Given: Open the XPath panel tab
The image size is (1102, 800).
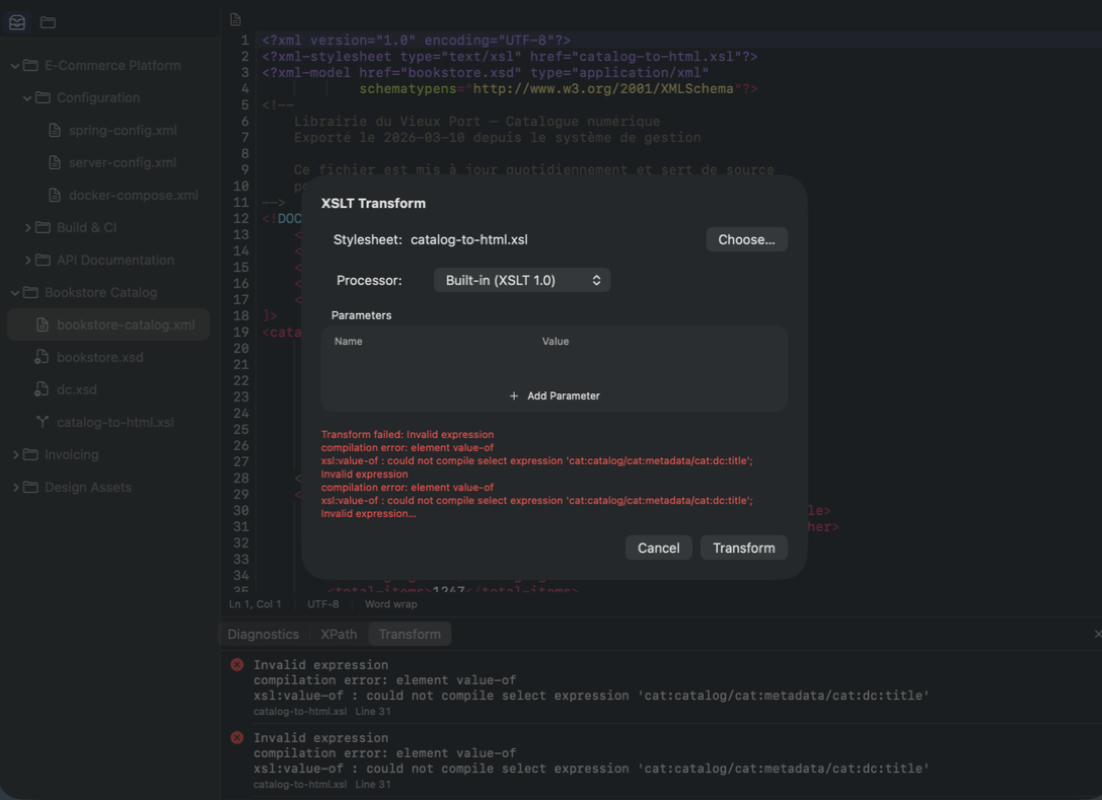Looking at the screenshot, I should tap(338, 634).
